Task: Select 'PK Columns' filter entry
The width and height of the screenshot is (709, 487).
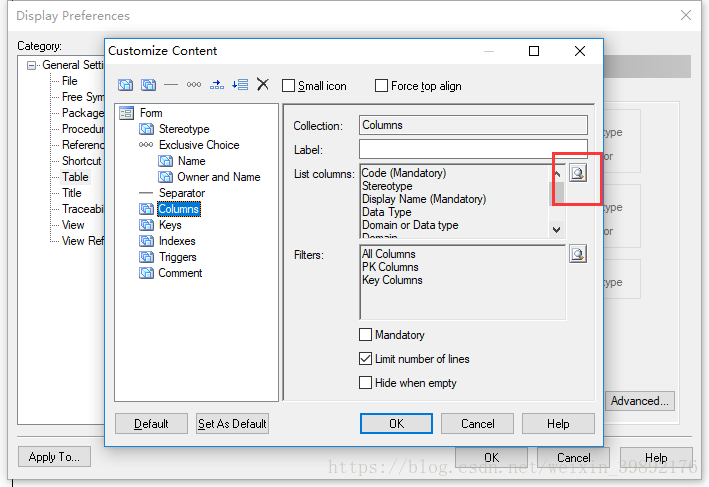Action: coord(390,267)
